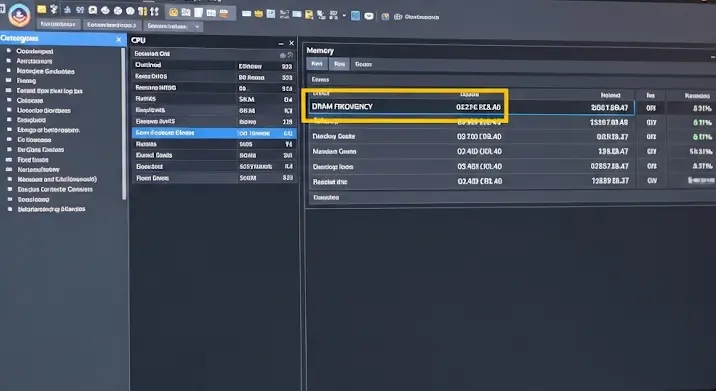Image resolution: width=716 pixels, height=391 pixels.
Task: Select the DRAM FREQUENCY row in Memory panel
Action: (x=471, y=107)
